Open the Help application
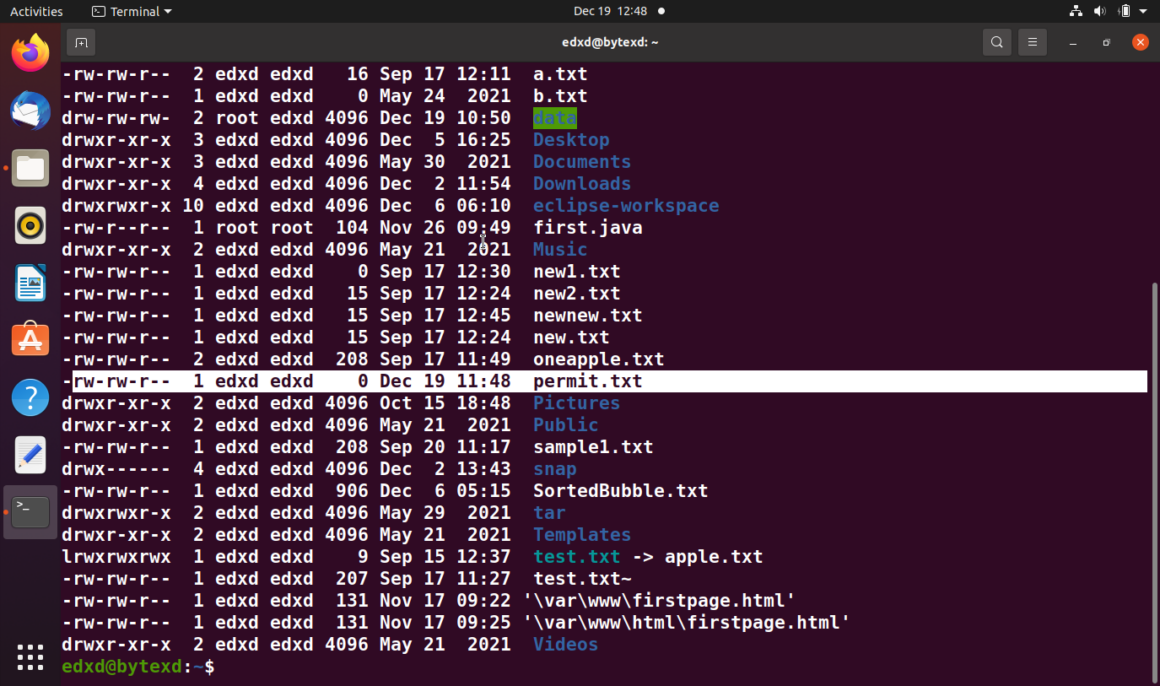Image resolution: width=1160 pixels, height=686 pixels. coord(29,397)
